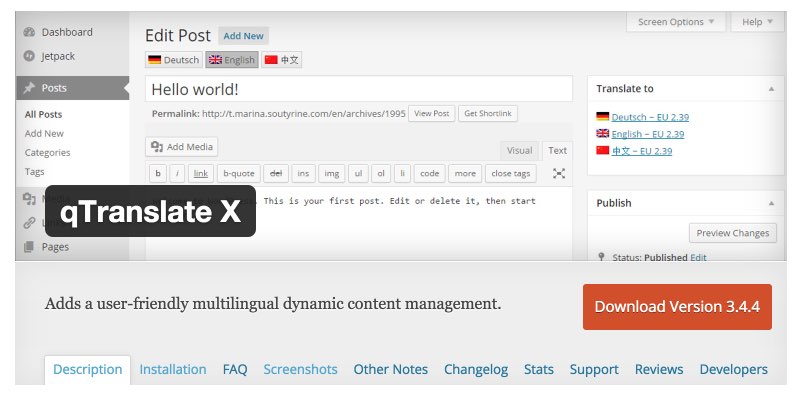Open the Jetpack sidebar icon

pyautogui.click(x=29, y=56)
